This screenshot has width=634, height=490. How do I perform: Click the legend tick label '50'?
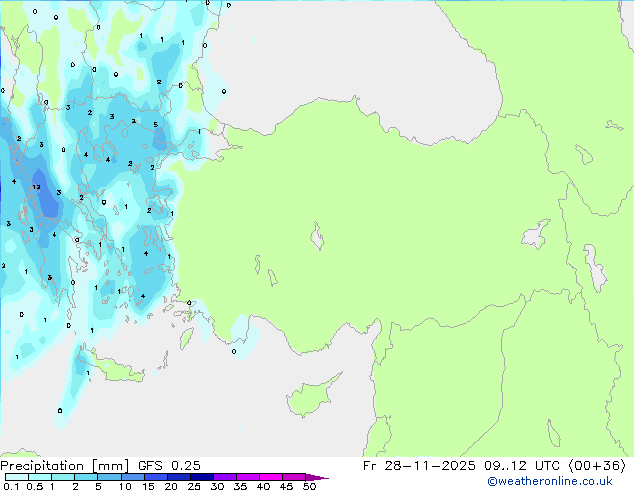(309, 486)
